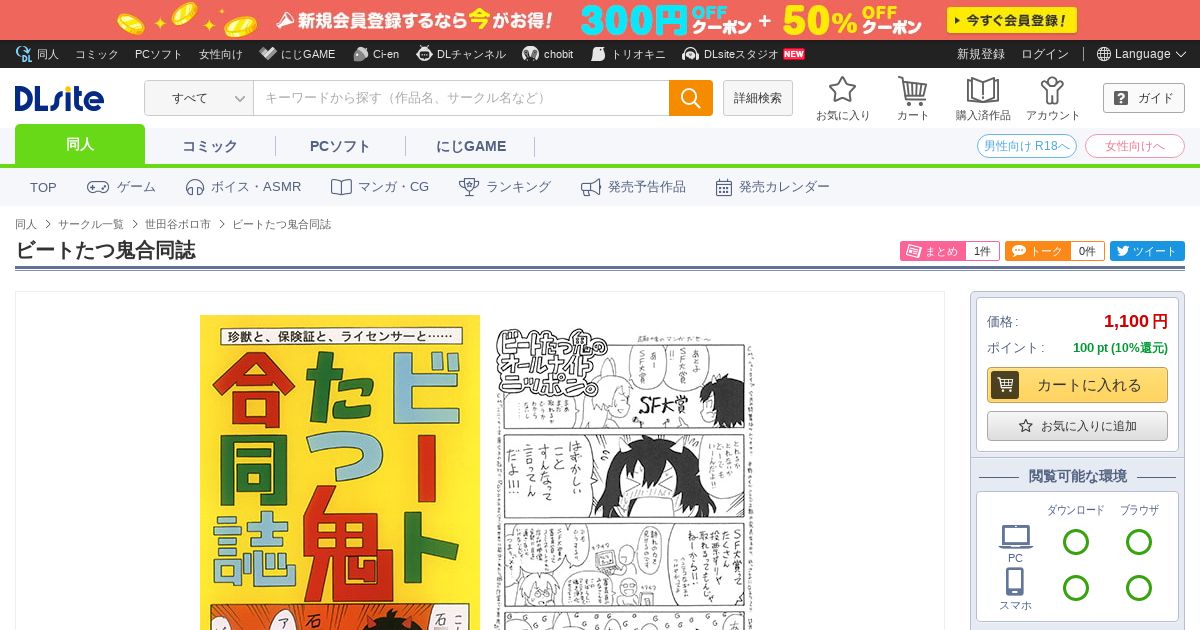The height and width of the screenshot is (630, 1200).
Task: Click the 世田谷ボロ市 breadcrumb link
Action: 178,224
